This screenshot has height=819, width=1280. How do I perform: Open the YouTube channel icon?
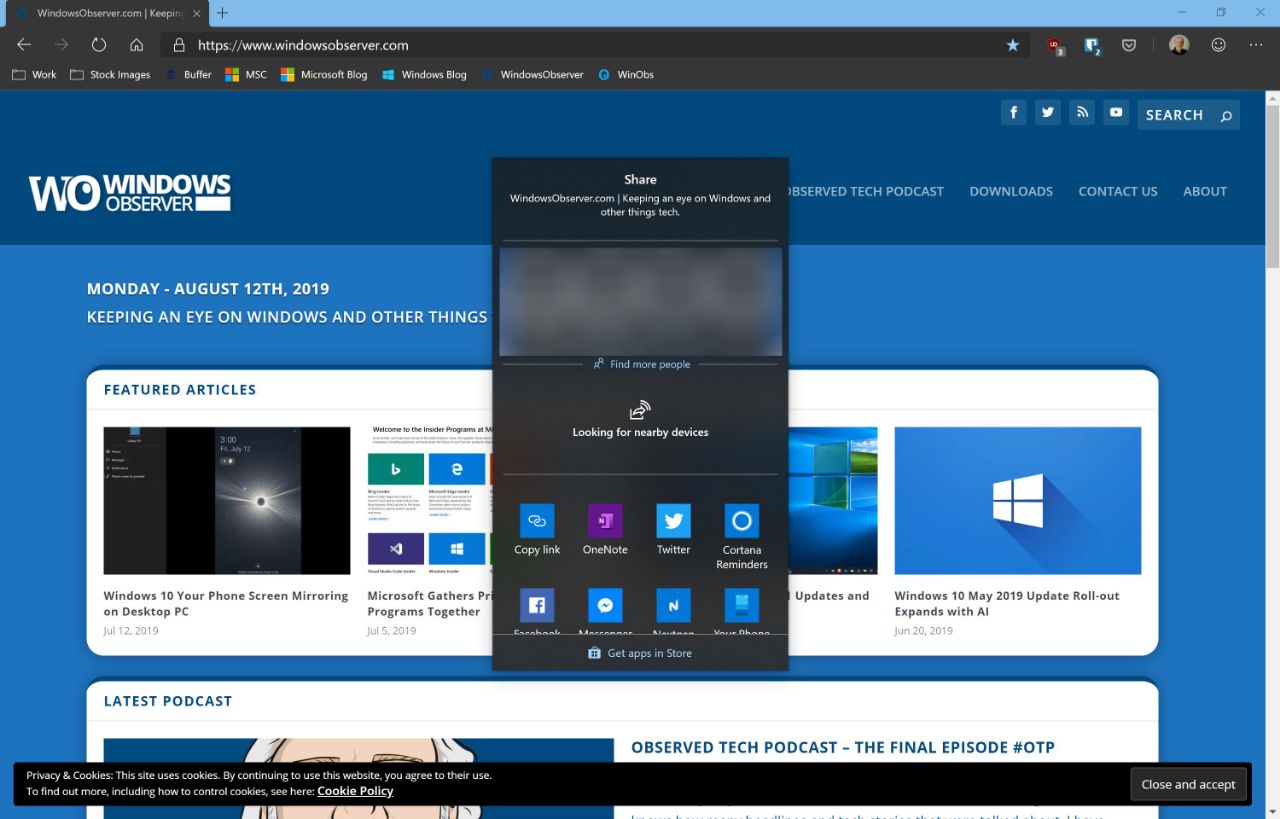point(1116,112)
